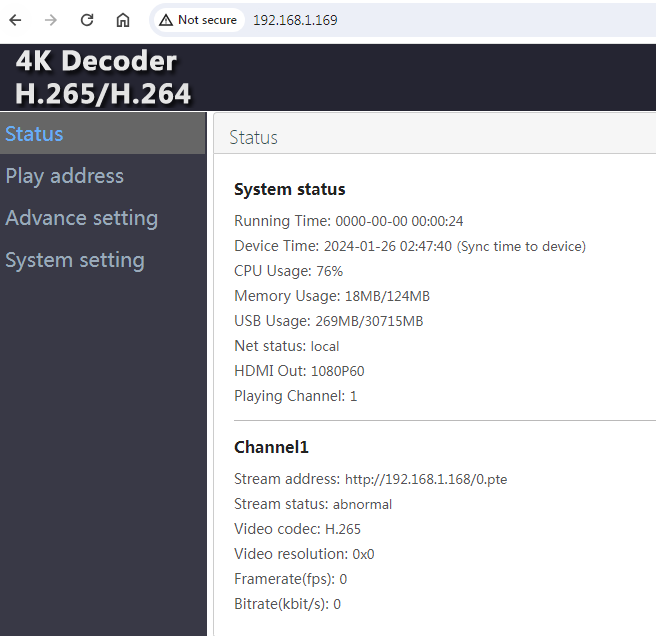
Task: Click the browser back arrow
Action: (x=16, y=20)
